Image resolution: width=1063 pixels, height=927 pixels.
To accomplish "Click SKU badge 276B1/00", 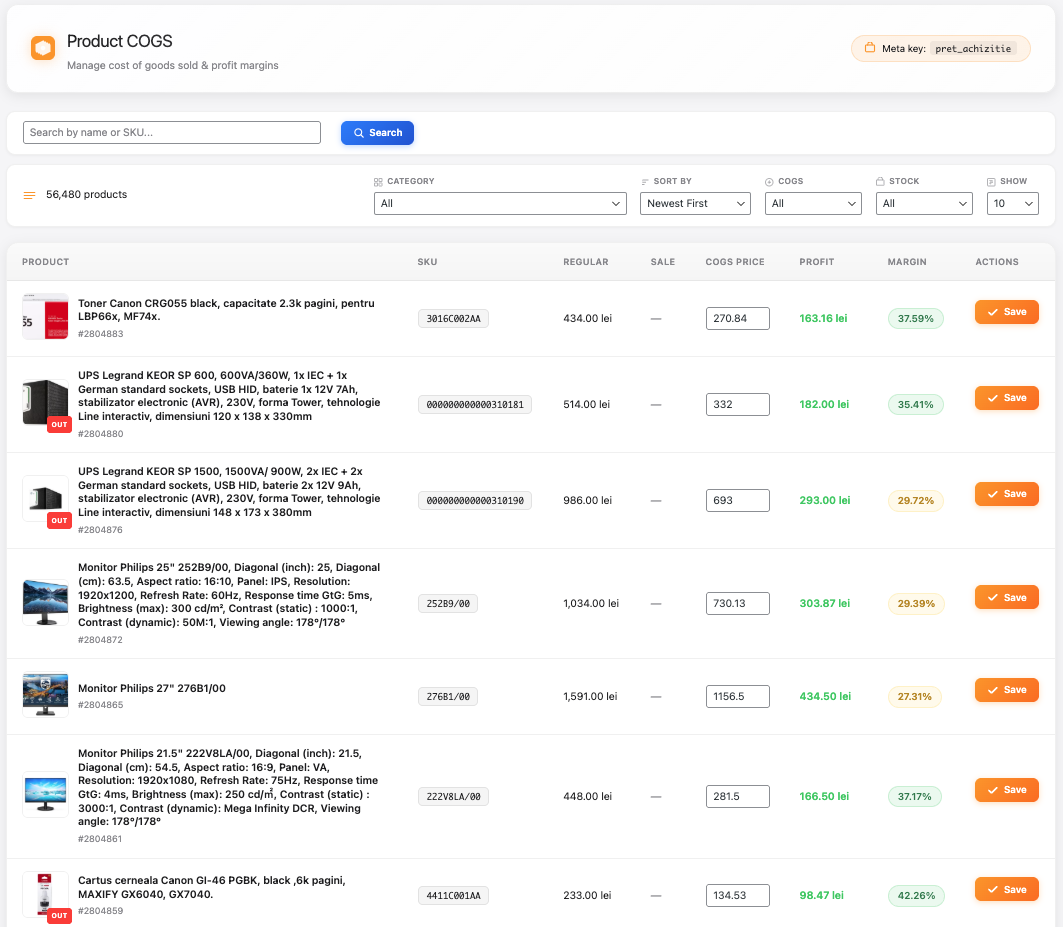I will [448, 696].
